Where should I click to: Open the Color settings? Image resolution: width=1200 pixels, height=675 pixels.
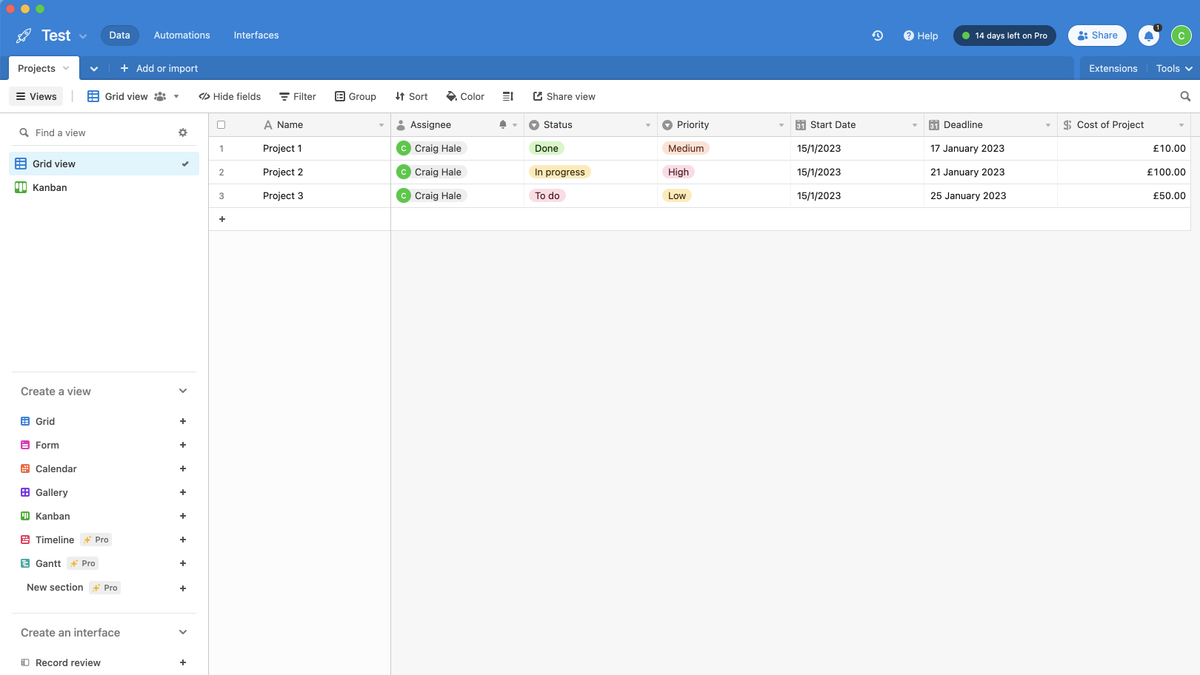point(464,96)
